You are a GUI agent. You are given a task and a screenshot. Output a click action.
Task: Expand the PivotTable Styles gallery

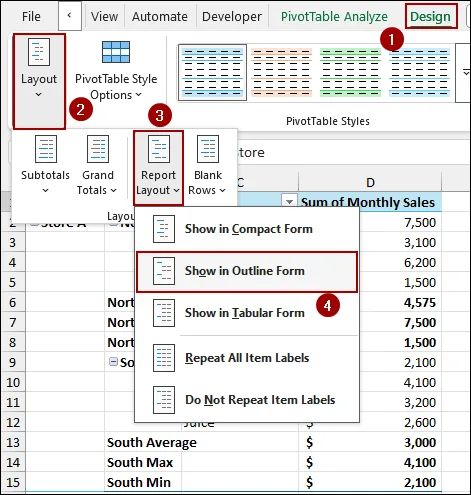point(464,72)
